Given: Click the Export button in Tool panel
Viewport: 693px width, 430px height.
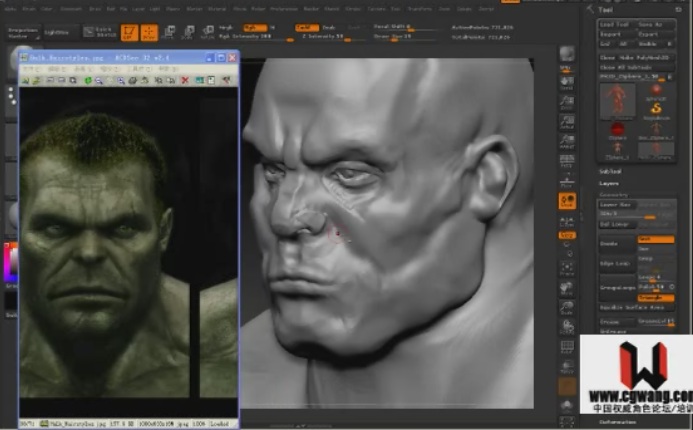Looking at the screenshot, I should pos(655,34).
